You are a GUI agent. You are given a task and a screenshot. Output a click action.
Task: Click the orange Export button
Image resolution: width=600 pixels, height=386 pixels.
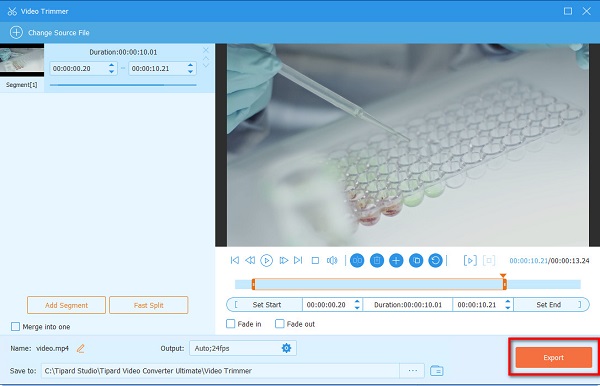coord(553,357)
